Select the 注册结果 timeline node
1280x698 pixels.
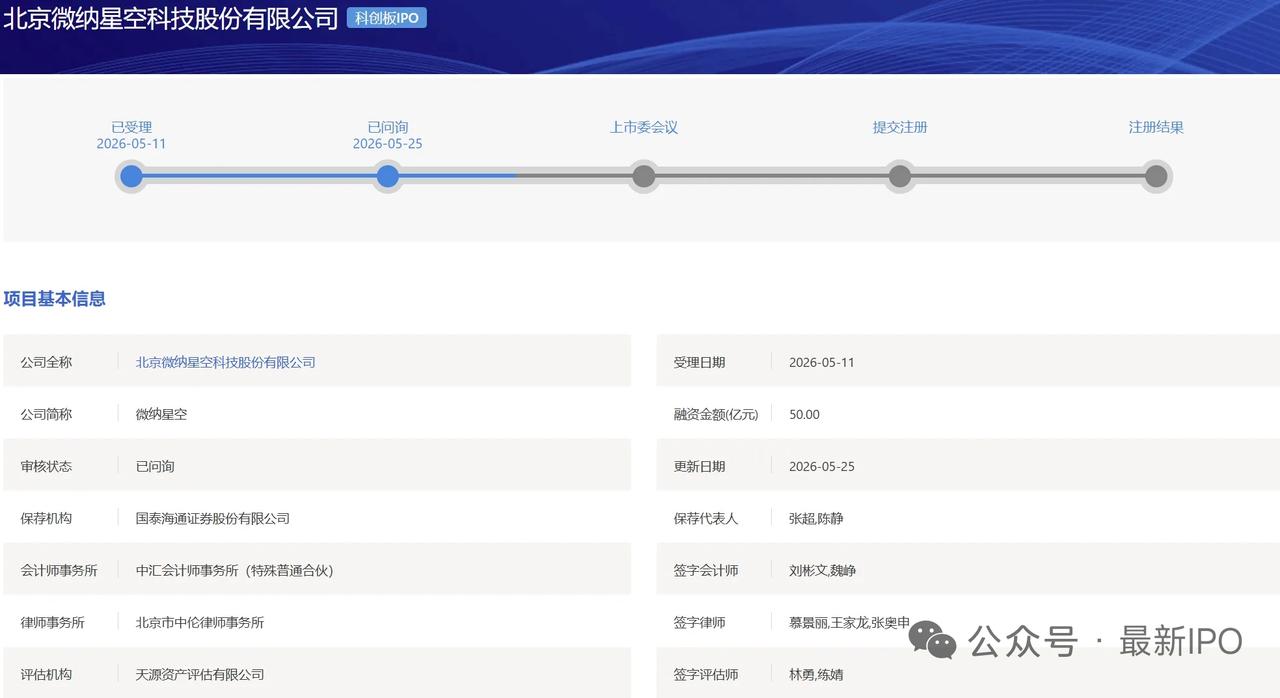[x=1156, y=177]
